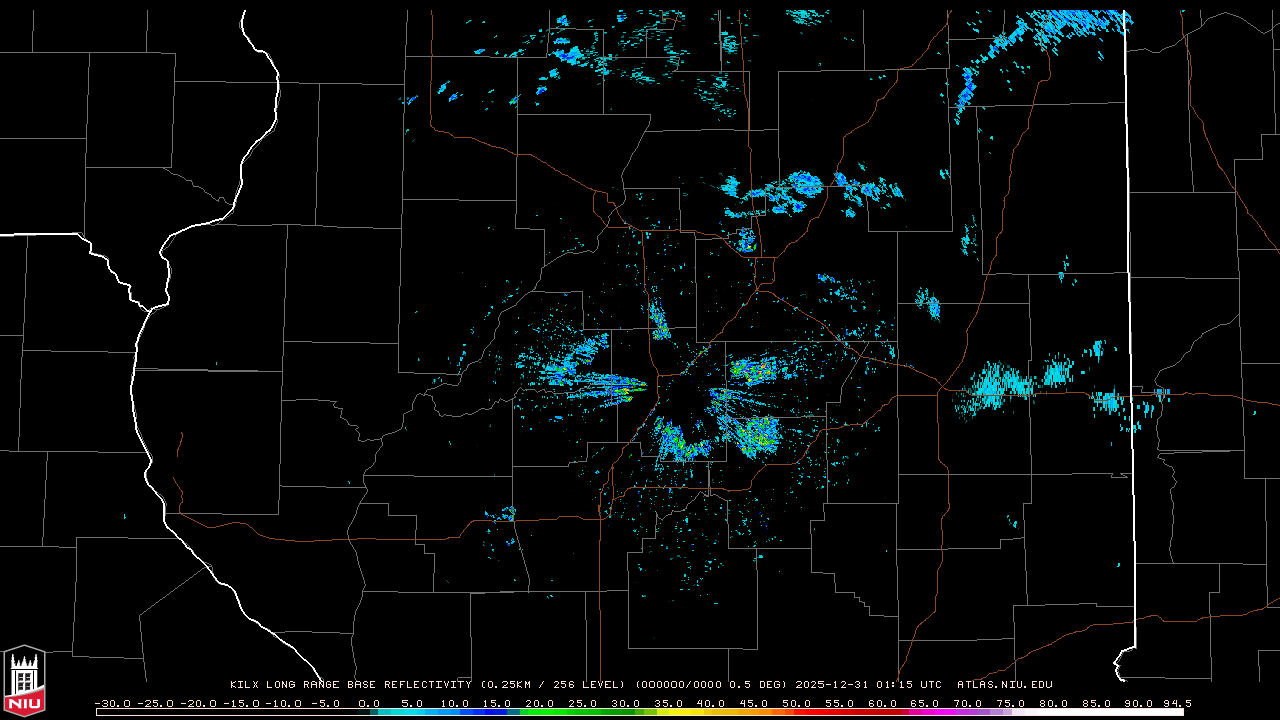The height and width of the screenshot is (720, 1280).
Task: Click the 94.5 scale label
Action: (x=1177, y=703)
